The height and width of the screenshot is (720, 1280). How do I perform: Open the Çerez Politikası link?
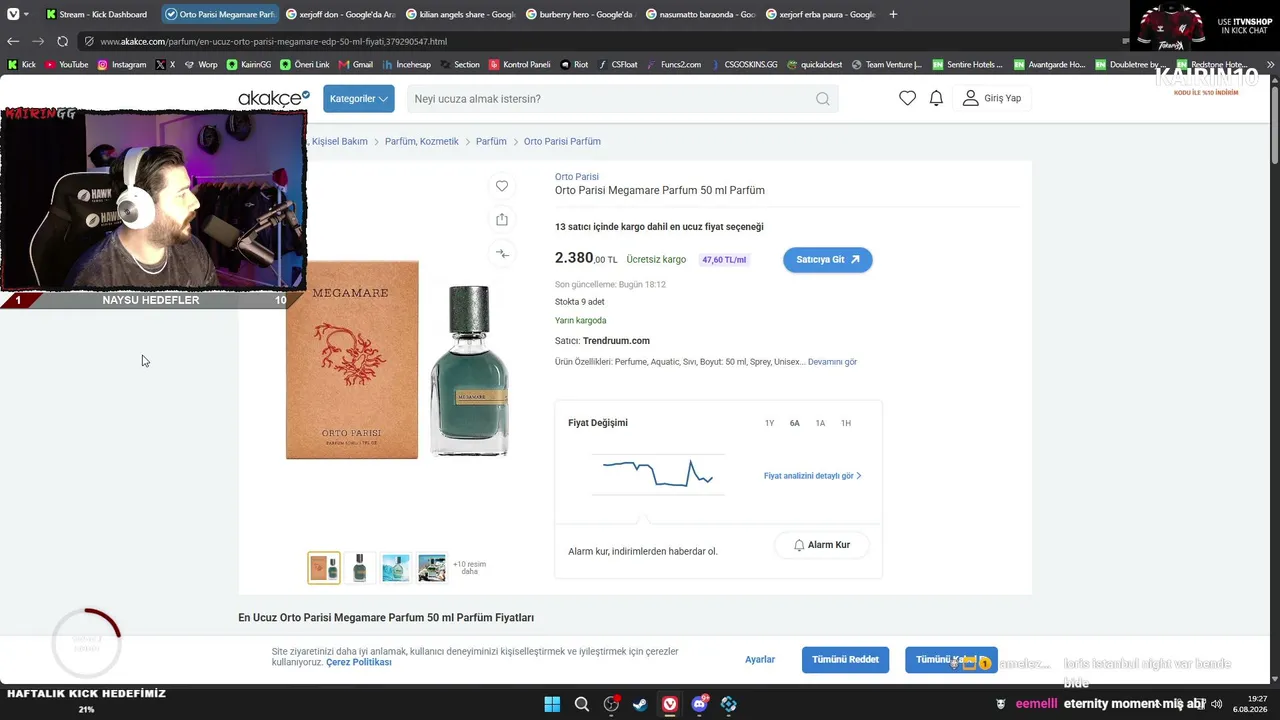point(359,662)
